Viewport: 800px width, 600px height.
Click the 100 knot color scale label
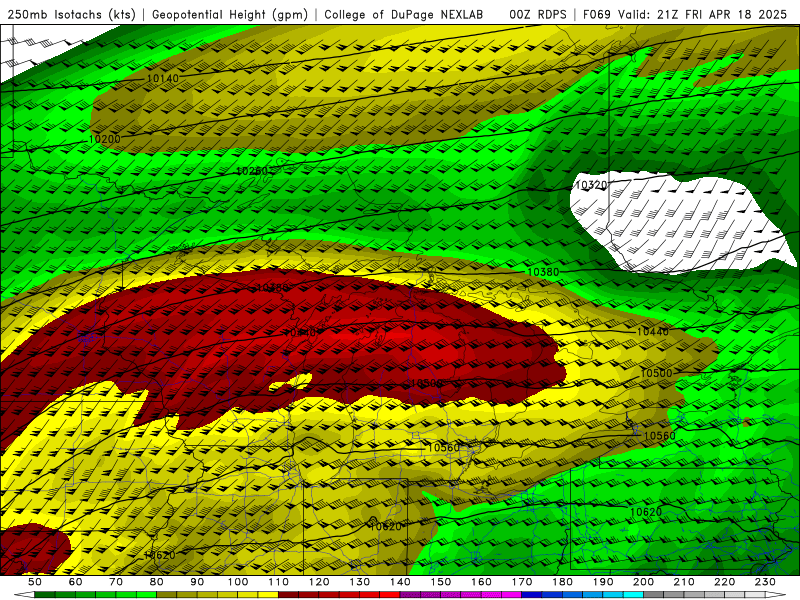(x=238, y=582)
